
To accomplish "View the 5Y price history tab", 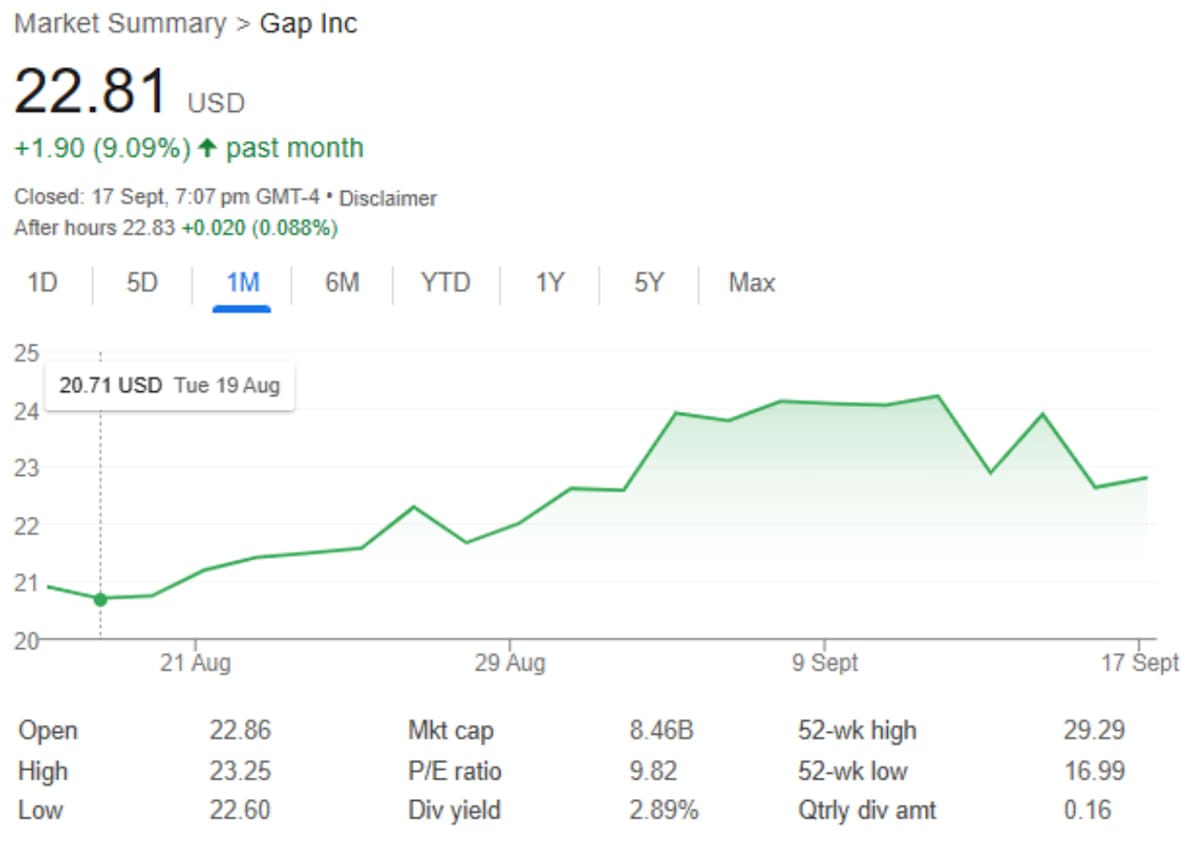I will point(648,283).
